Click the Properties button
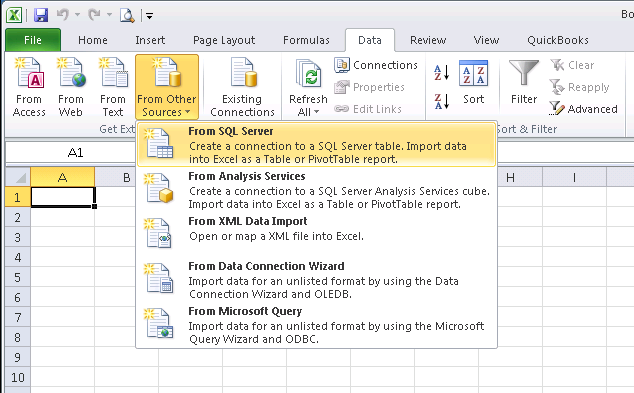The image size is (634, 393). coord(370,87)
